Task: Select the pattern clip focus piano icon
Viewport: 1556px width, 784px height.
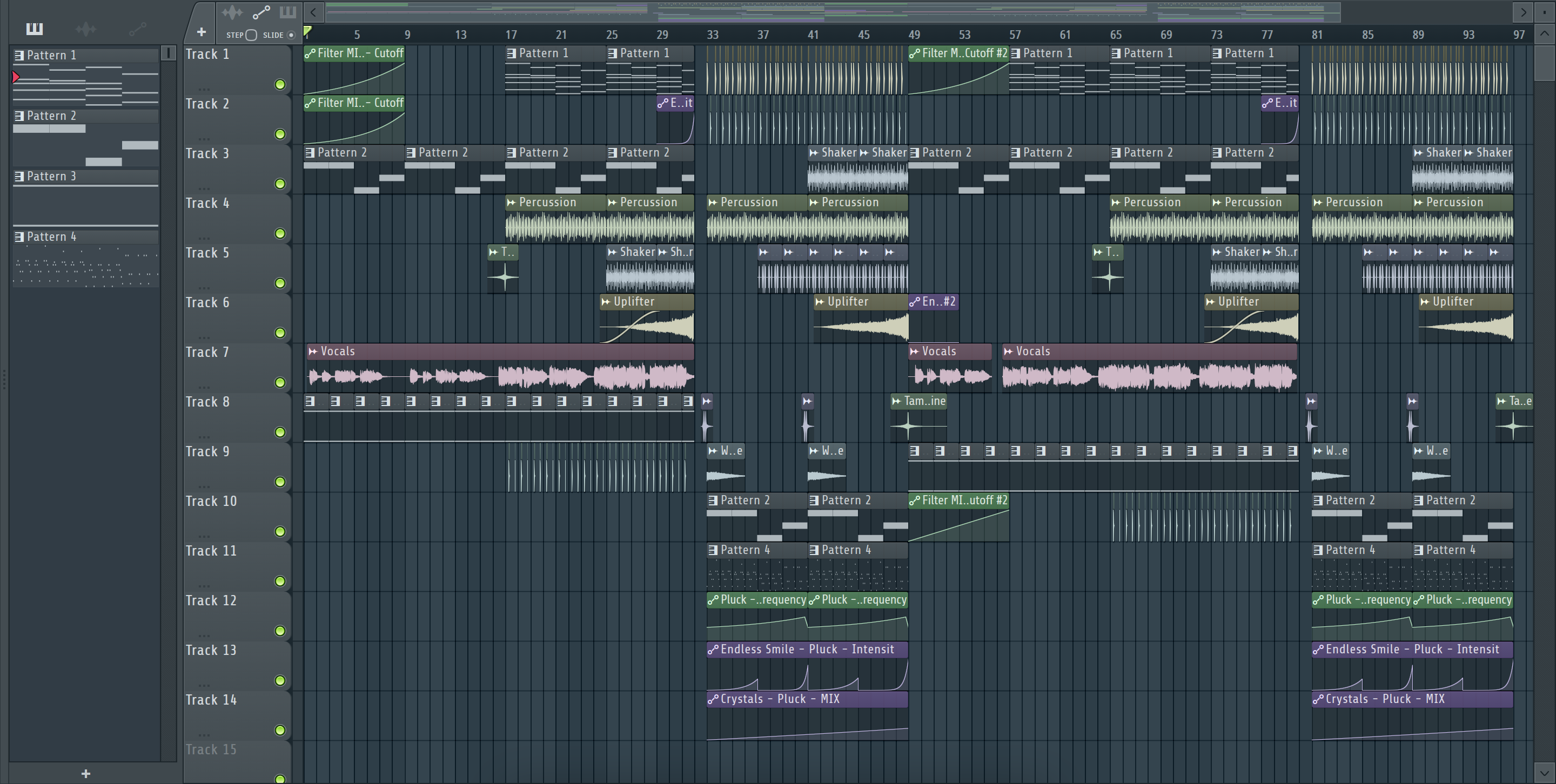Action: tap(287, 12)
